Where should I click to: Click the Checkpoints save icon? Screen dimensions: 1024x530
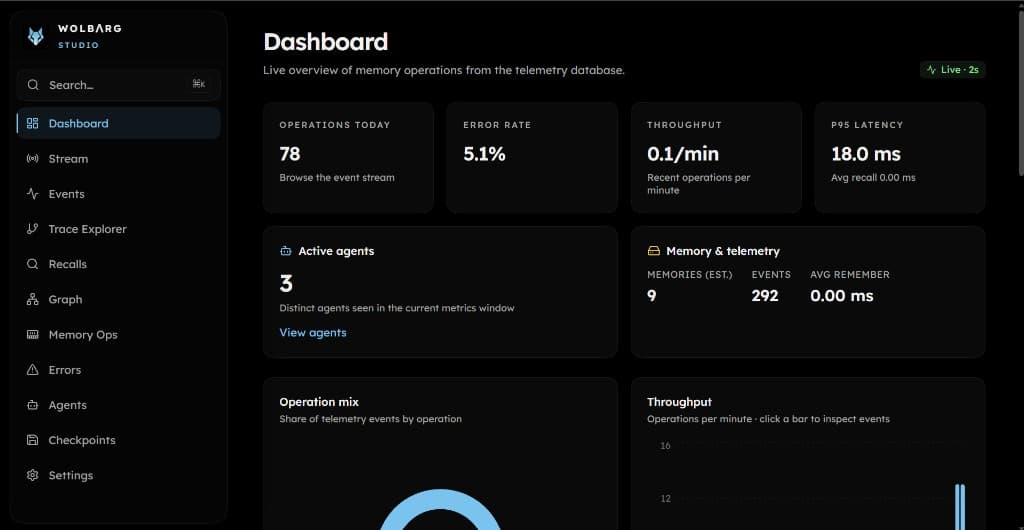coord(33,441)
